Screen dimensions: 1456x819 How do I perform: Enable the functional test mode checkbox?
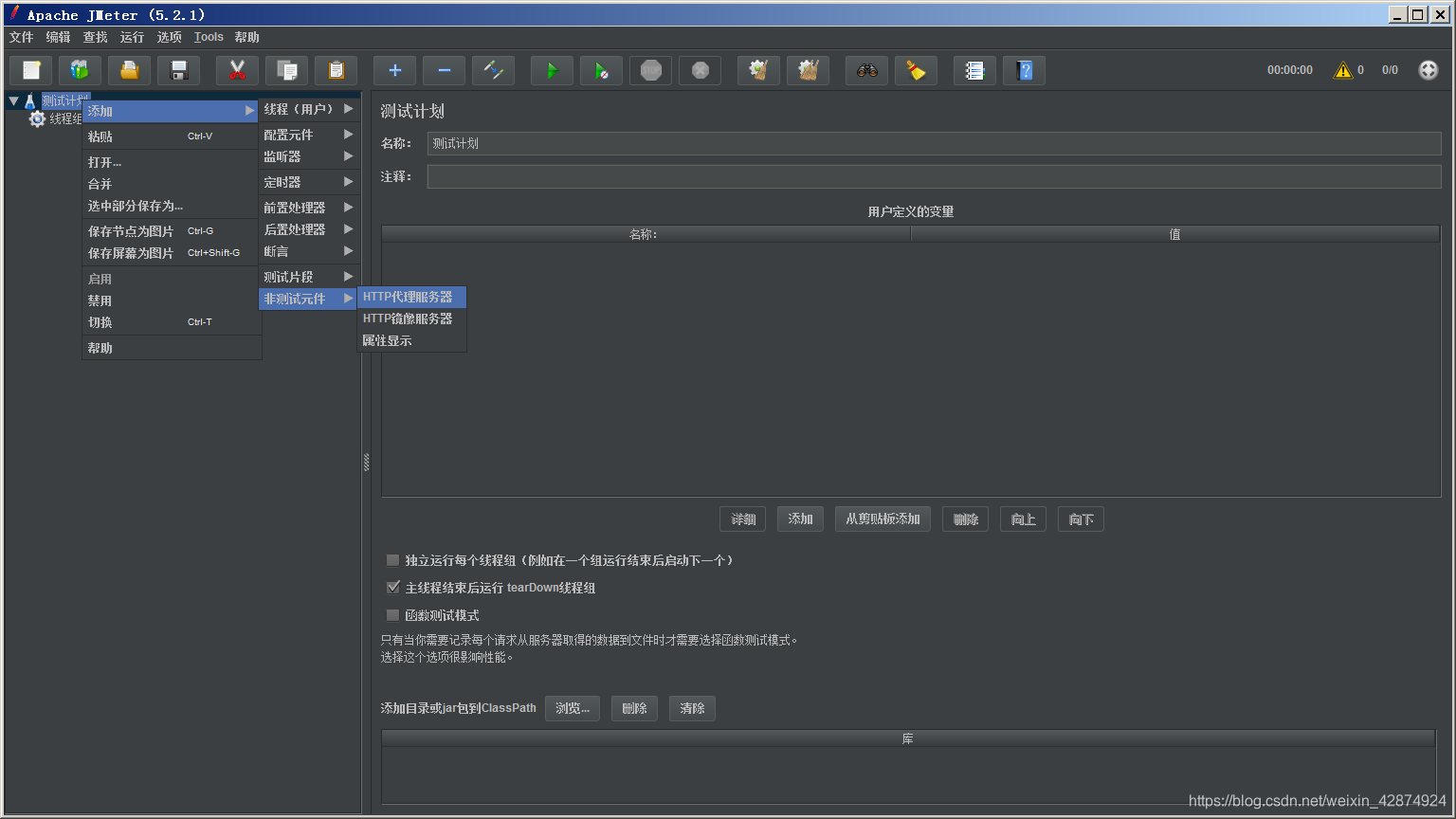(392, 615)
